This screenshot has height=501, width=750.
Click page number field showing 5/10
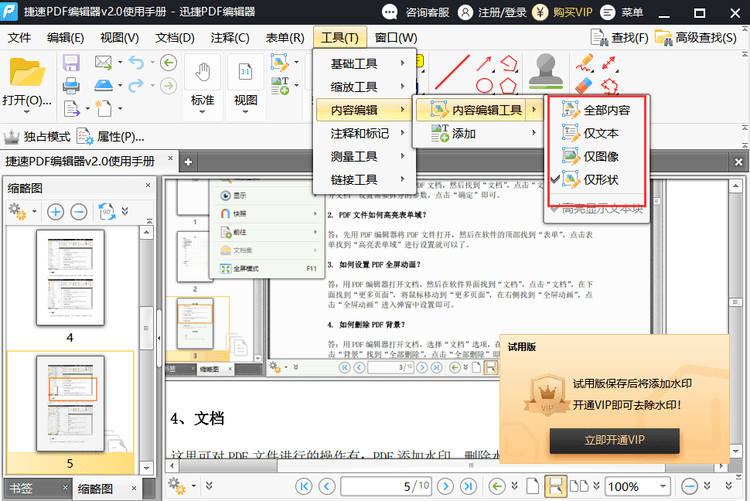point(385,487)
